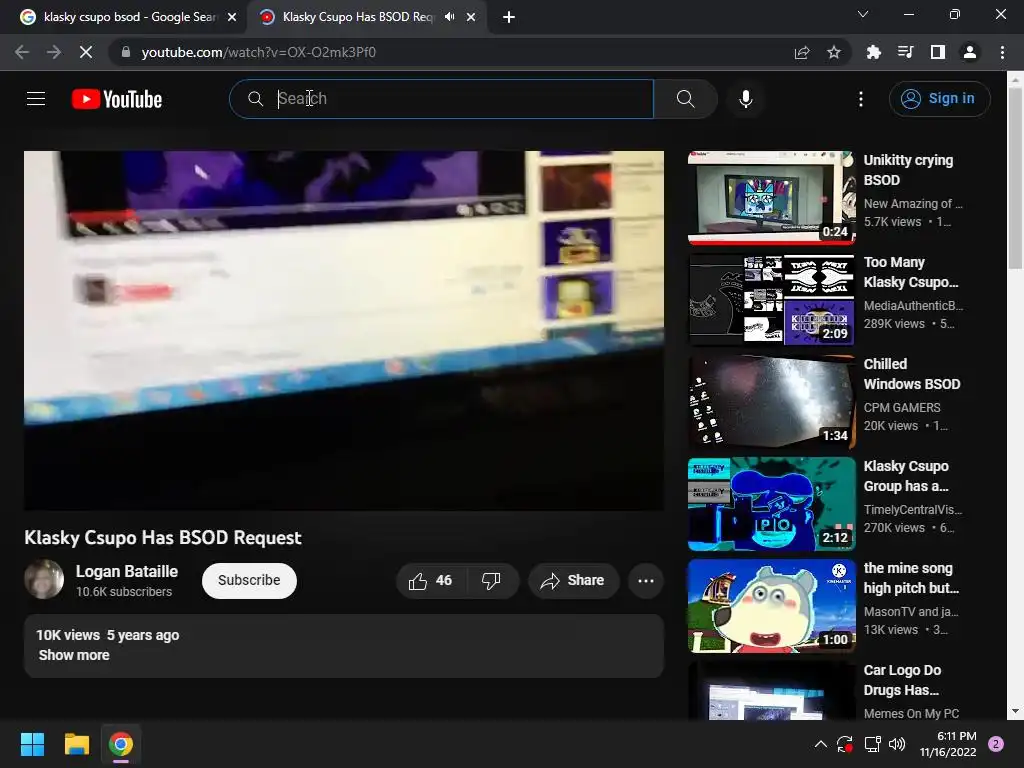Bookmark this page with star
The height and width of the screenshot is (768, 1024).
click(x=833, y=52)
